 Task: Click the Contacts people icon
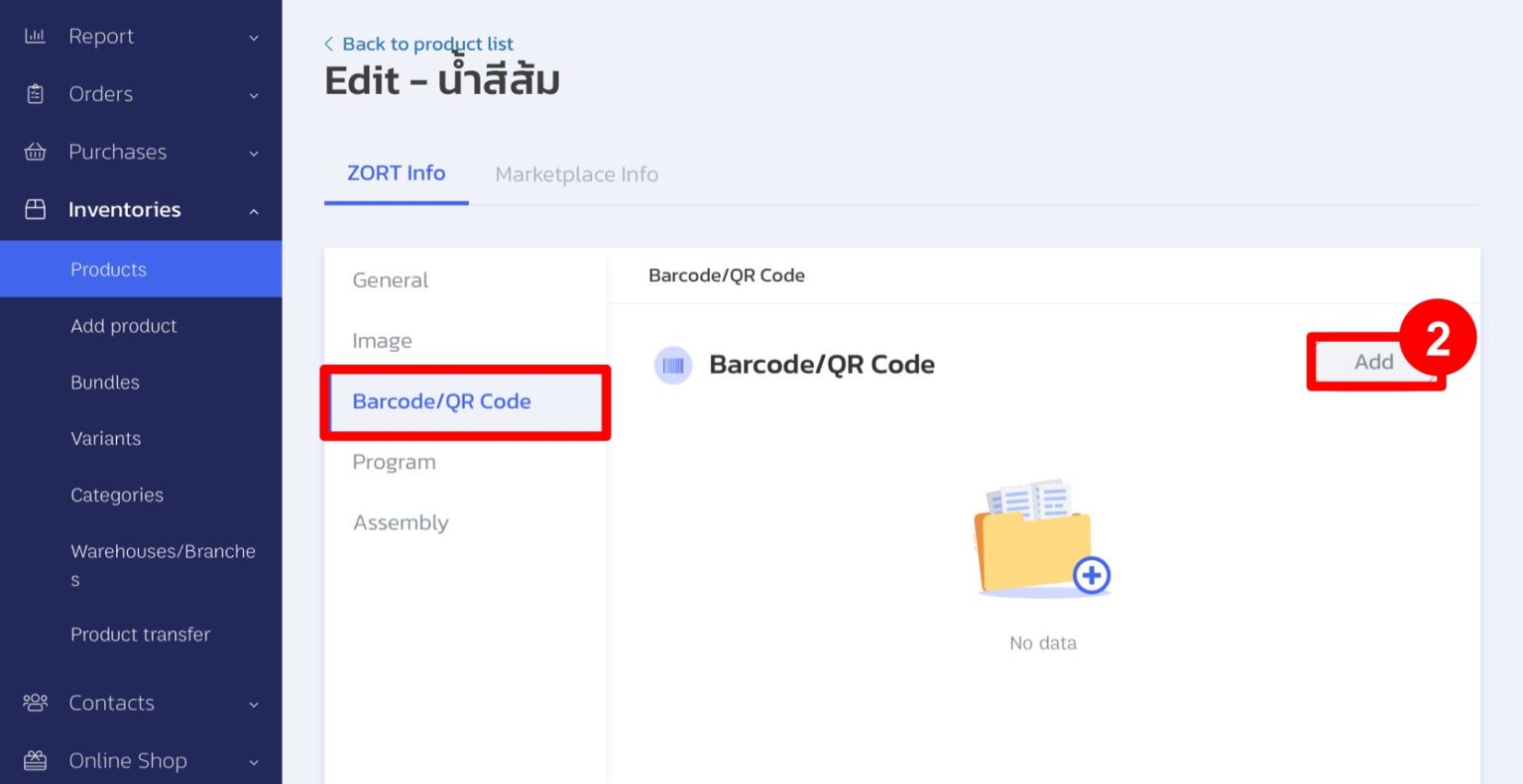pos(35,703)
